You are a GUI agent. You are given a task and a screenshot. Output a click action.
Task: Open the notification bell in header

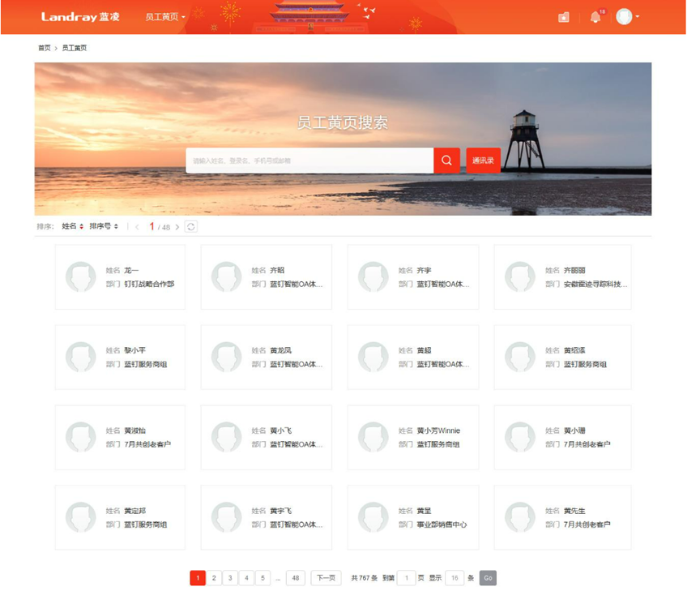pyautogui.click(x=595, y=17)
